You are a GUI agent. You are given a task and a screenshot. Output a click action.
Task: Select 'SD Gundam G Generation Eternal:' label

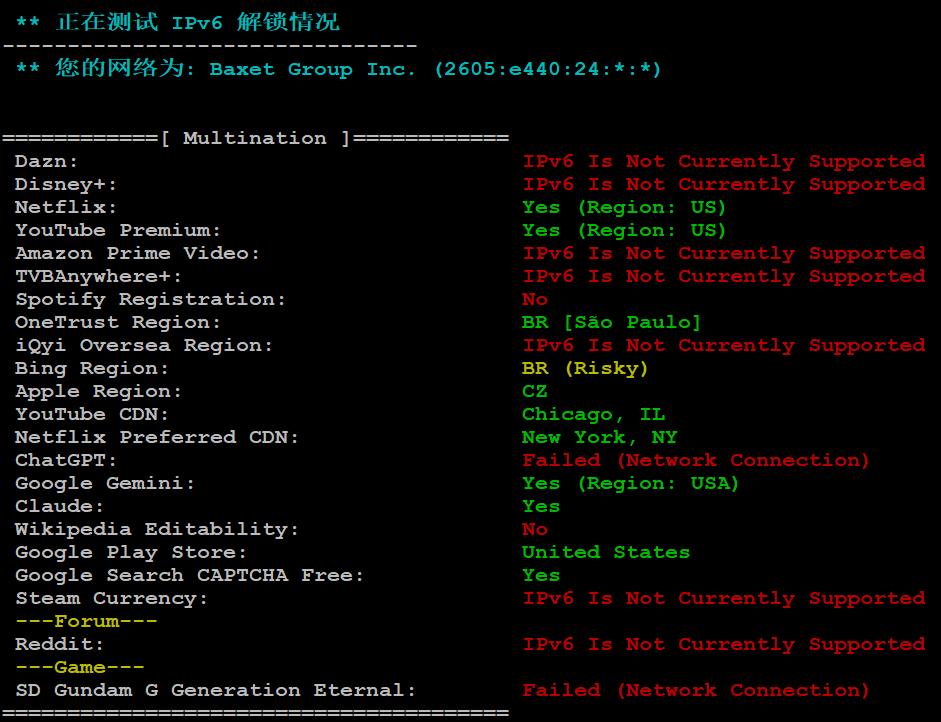pyautogui.click(x=215, y=691)
